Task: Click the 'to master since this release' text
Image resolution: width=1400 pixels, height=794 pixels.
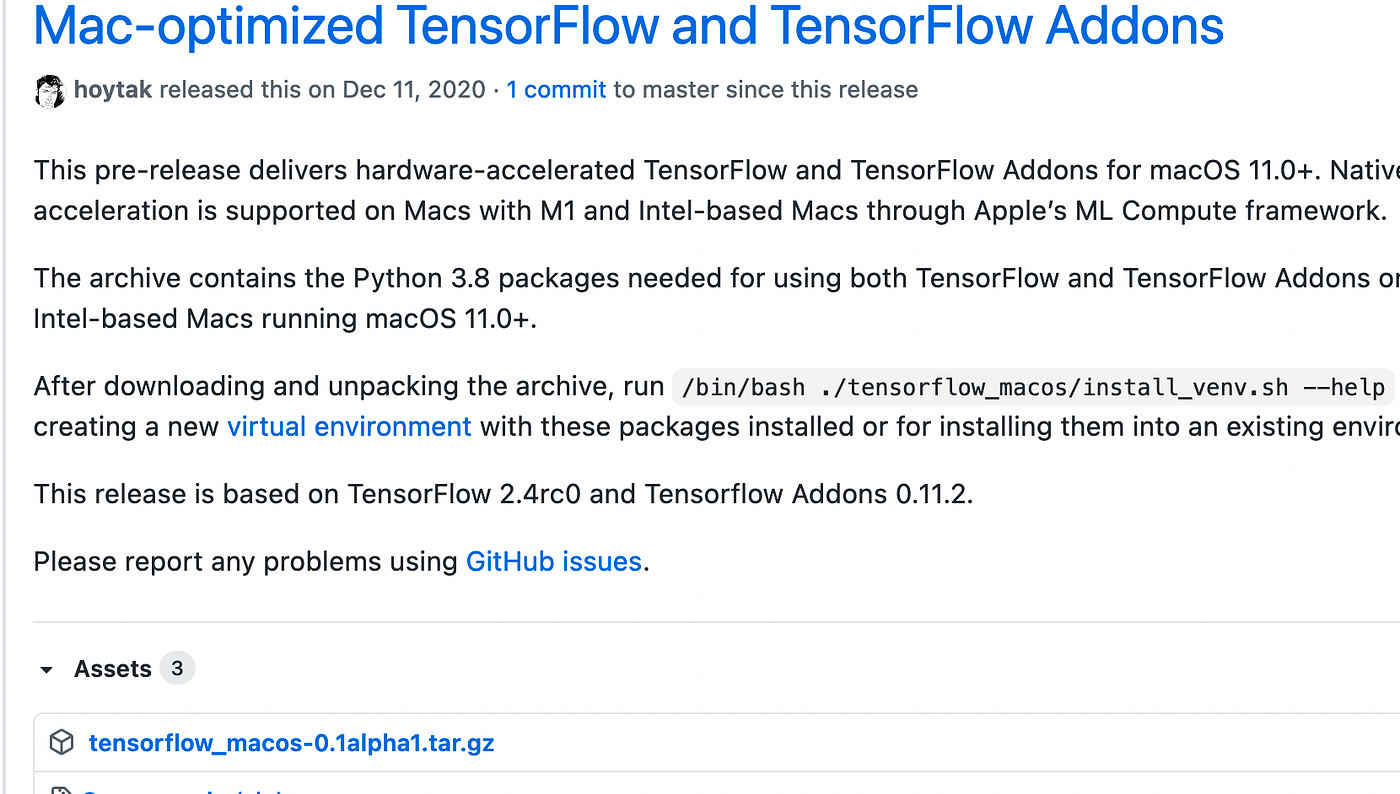Action: coord(766,90)
